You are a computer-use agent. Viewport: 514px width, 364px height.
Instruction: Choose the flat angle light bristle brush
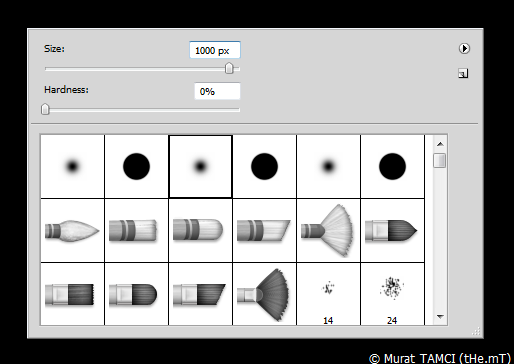pyautogui.click(x=264, y=230)
